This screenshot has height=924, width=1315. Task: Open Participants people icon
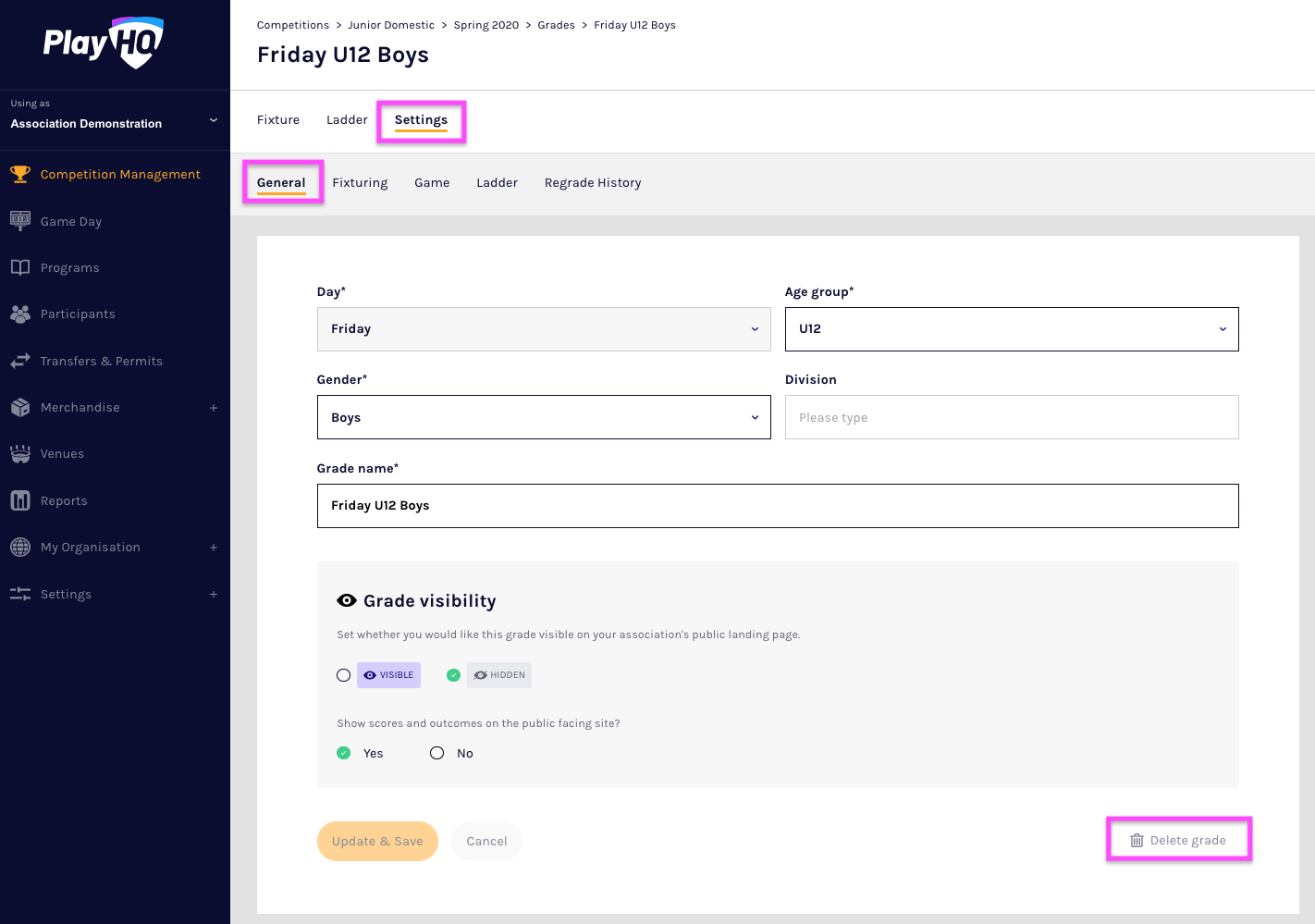(x=20, y=314)
